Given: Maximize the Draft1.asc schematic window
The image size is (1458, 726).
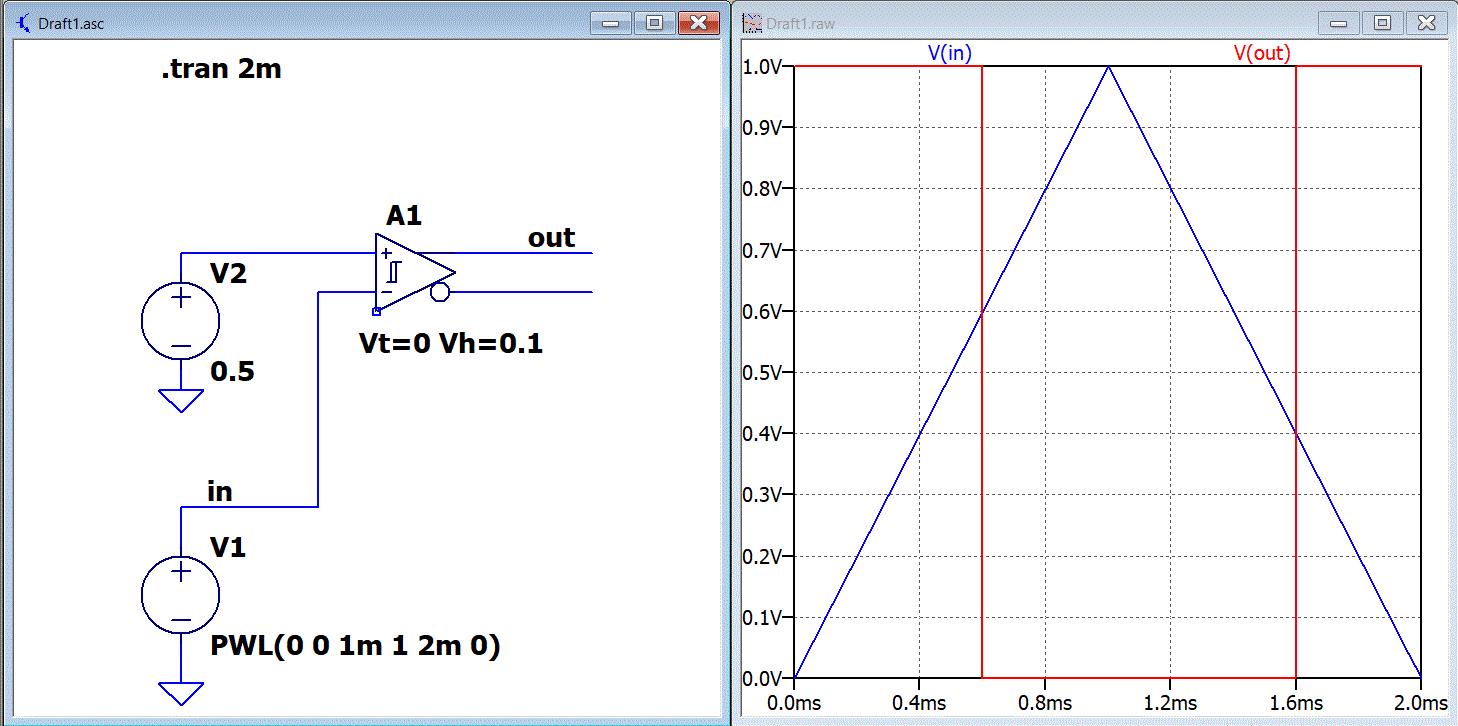Looking at the screenshot, I should pos(654,22).
